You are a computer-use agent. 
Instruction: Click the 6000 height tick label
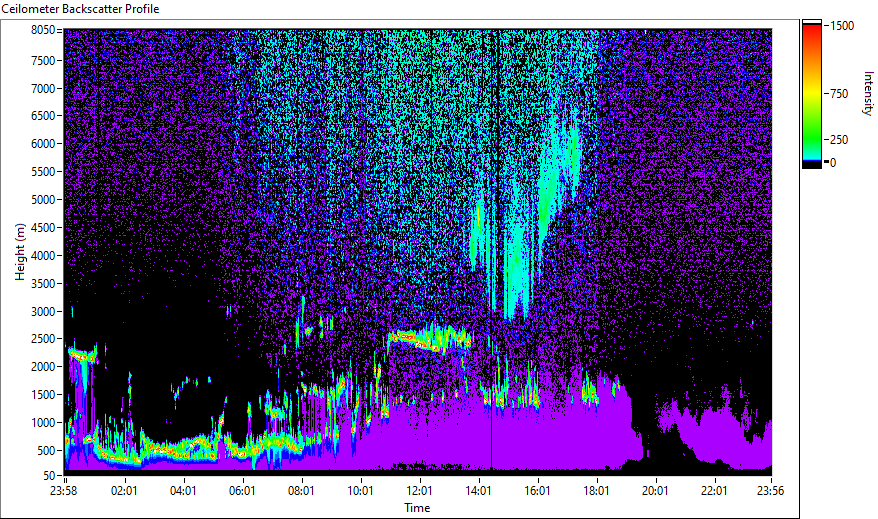(x=43, y=144)
